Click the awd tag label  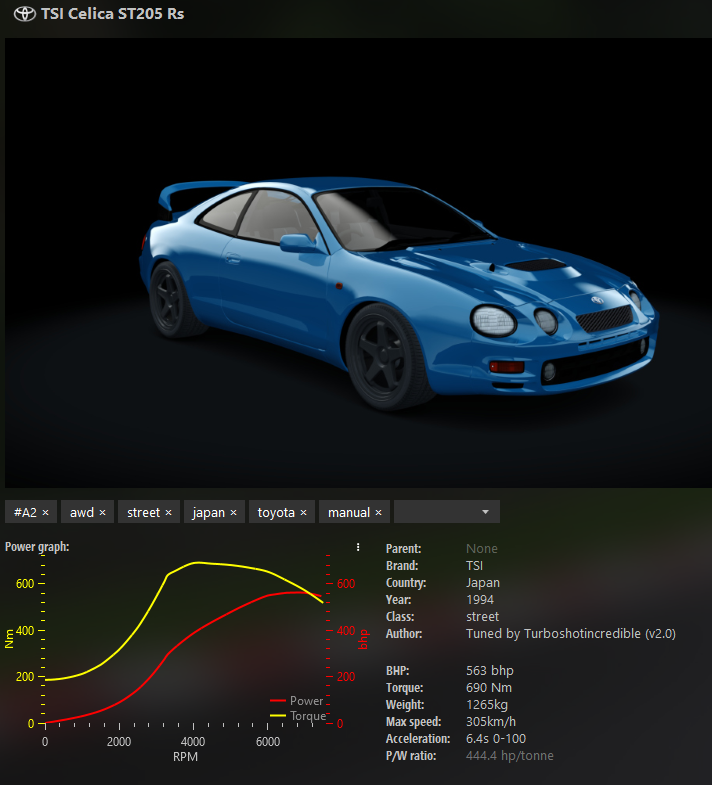click(82, 512)
